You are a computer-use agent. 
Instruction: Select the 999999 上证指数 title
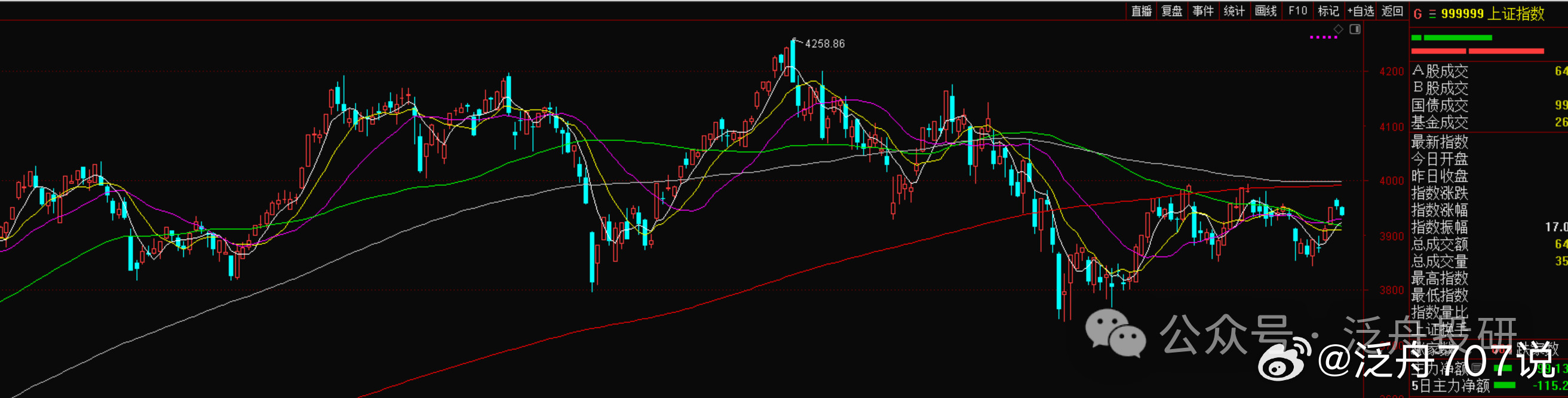tap(1493, 13)
